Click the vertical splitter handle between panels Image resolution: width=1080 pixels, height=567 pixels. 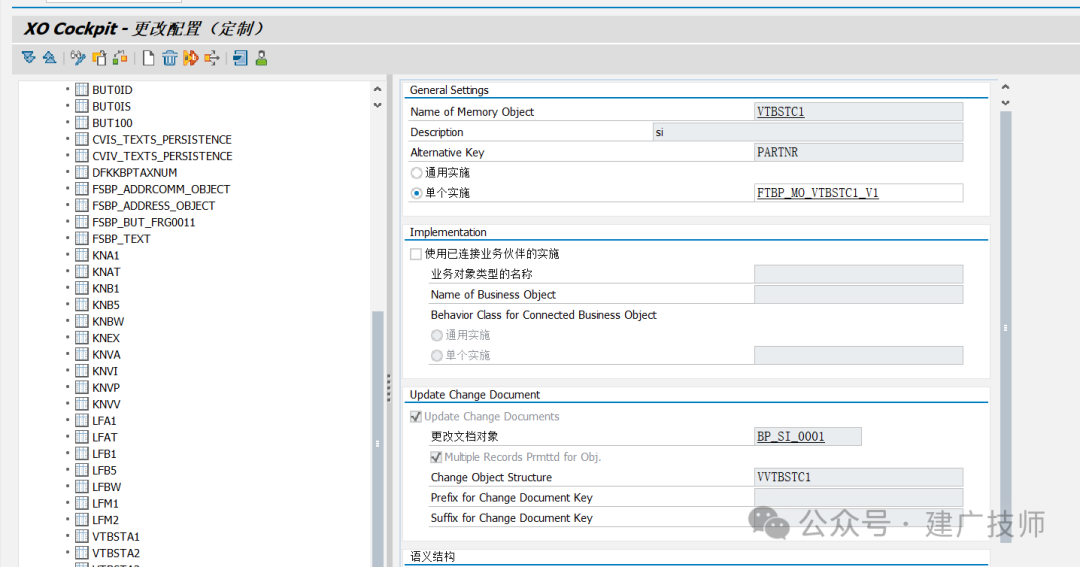point(388,388)
